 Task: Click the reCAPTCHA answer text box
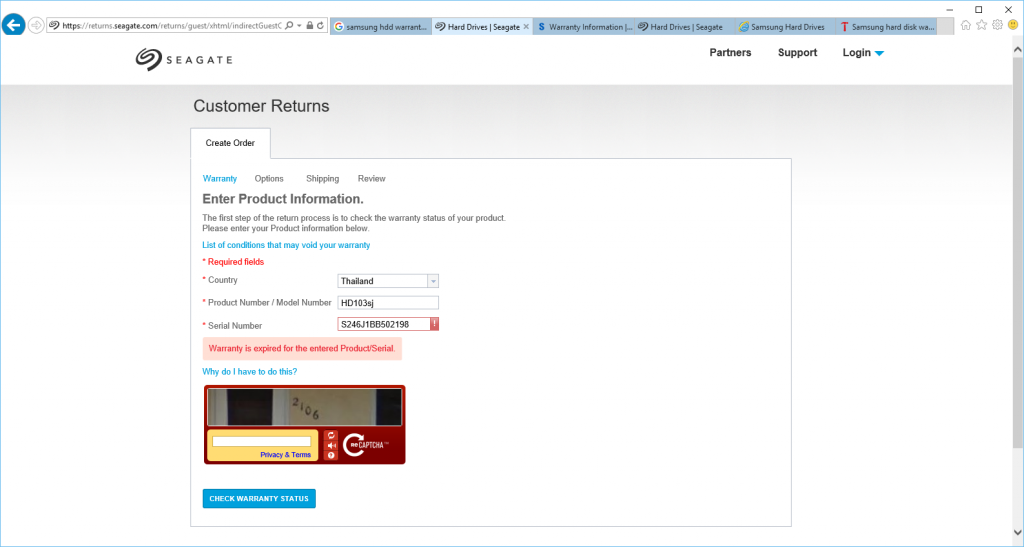click(261, 441)
